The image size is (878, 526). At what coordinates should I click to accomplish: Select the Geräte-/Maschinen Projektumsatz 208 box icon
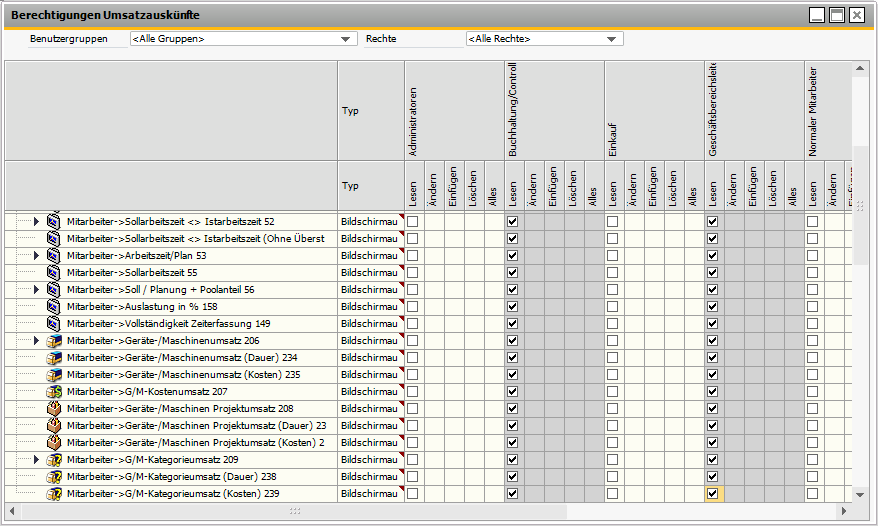click(x=55, y=408)
